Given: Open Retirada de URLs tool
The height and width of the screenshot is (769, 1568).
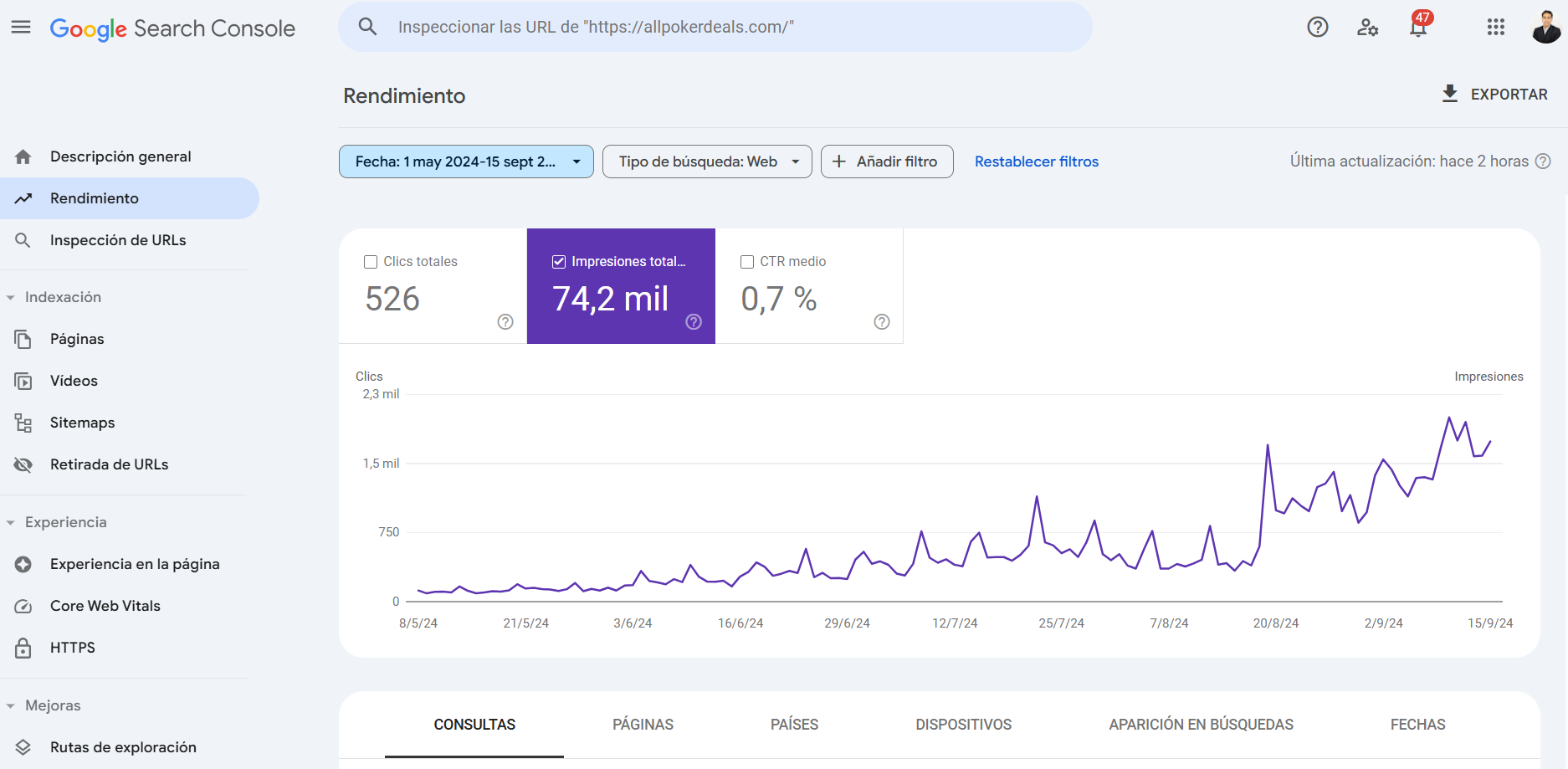Looking at the screenshot, I should [x=109, y=464].
